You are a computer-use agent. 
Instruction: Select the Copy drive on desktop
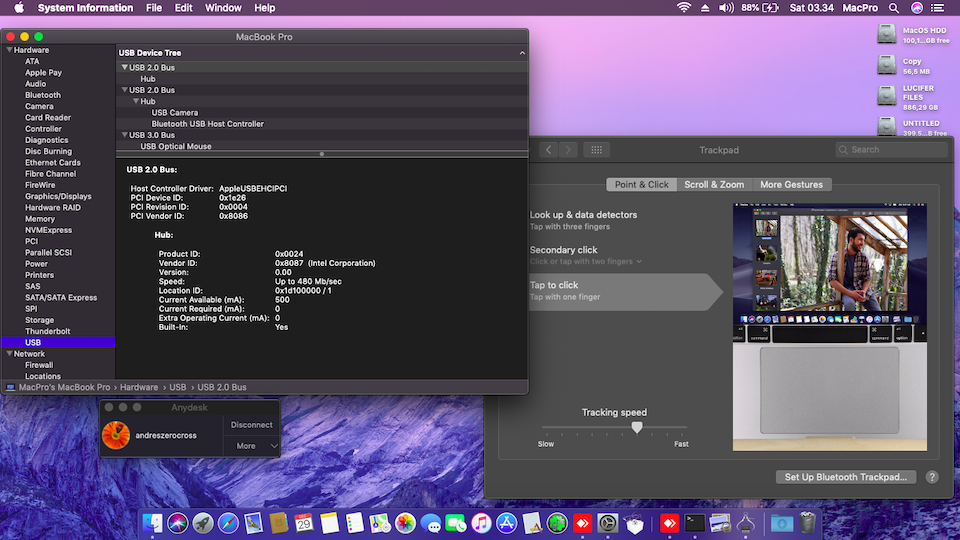887,64
